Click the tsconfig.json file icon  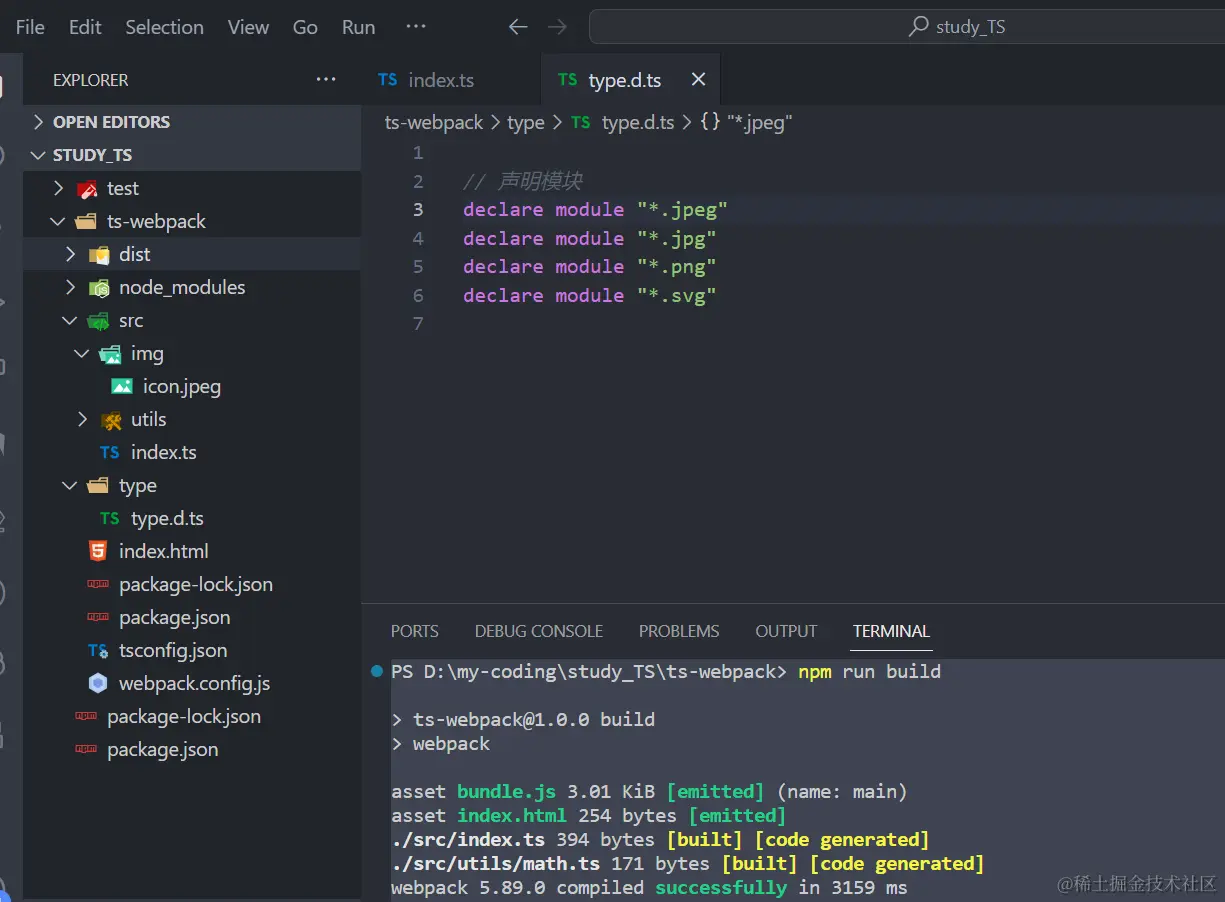(98, 651)
